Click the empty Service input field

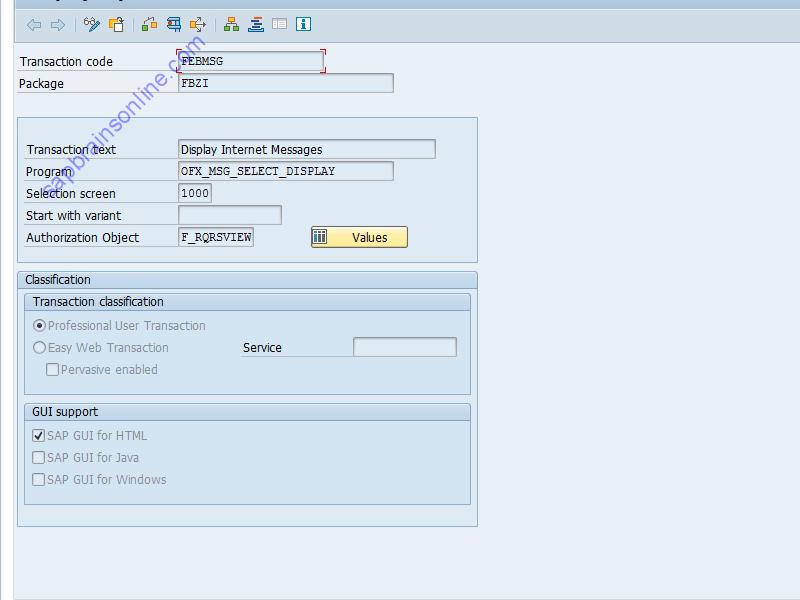tap(405, 347)
